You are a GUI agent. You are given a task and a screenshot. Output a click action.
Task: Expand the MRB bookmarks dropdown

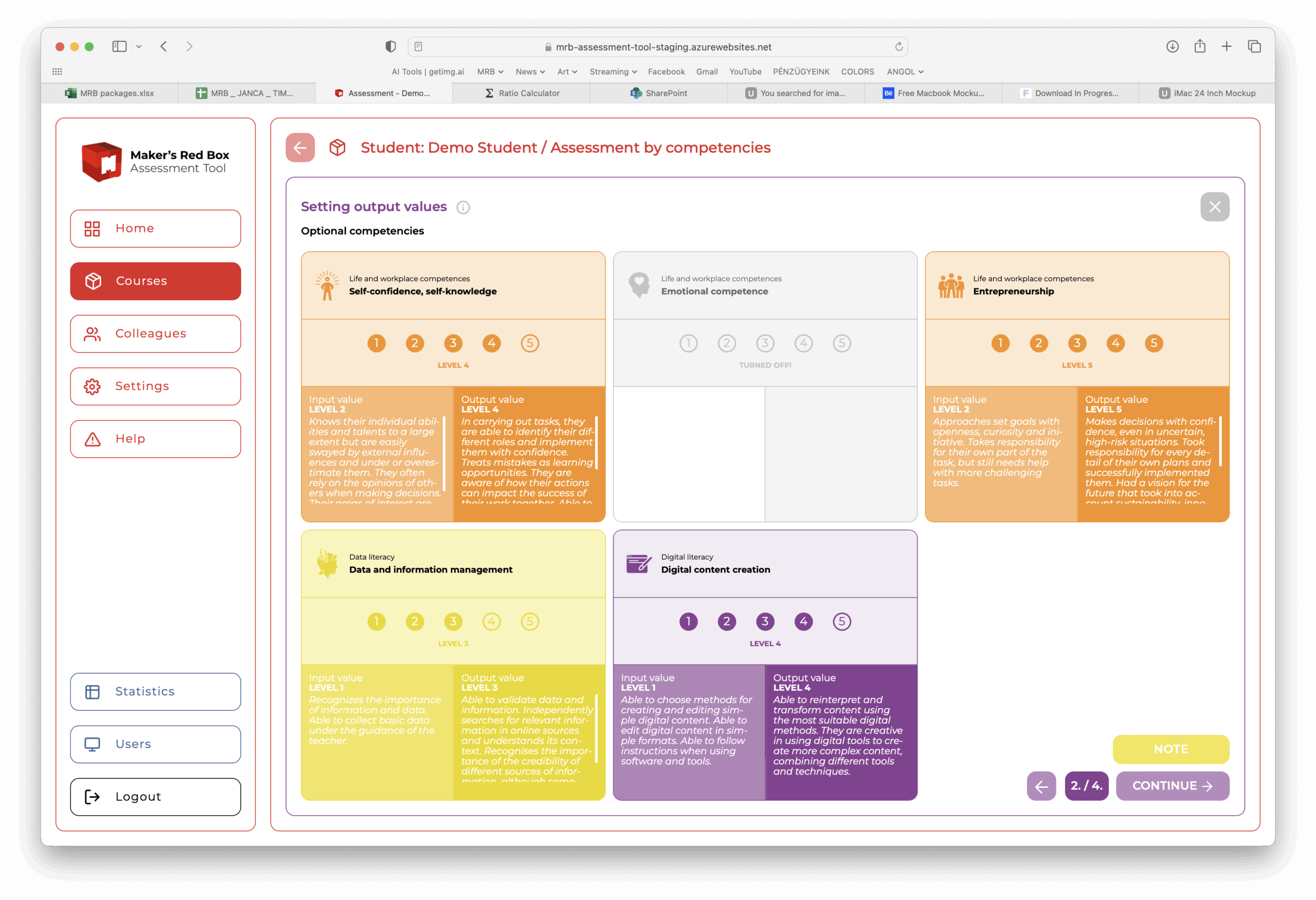pos(490,72)
